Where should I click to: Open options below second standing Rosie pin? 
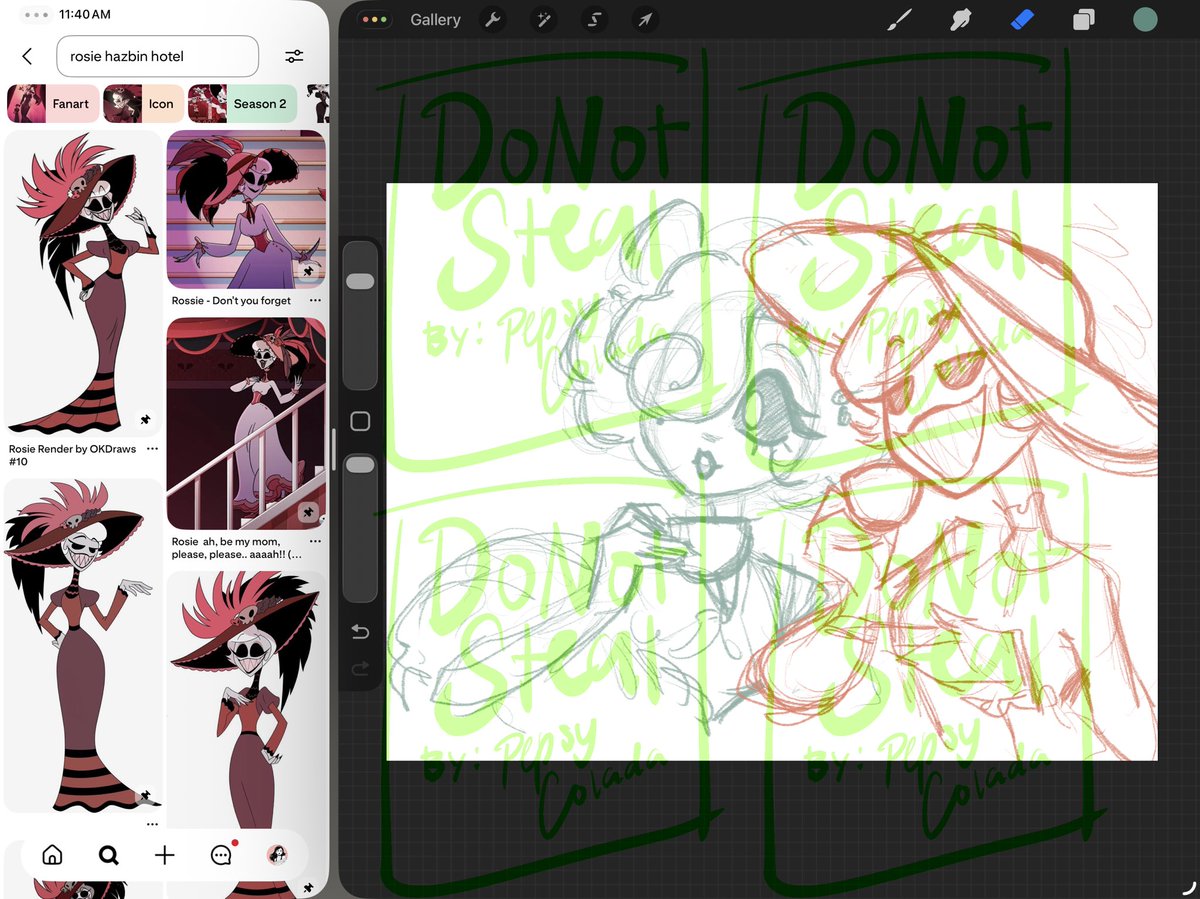(152, 824)
